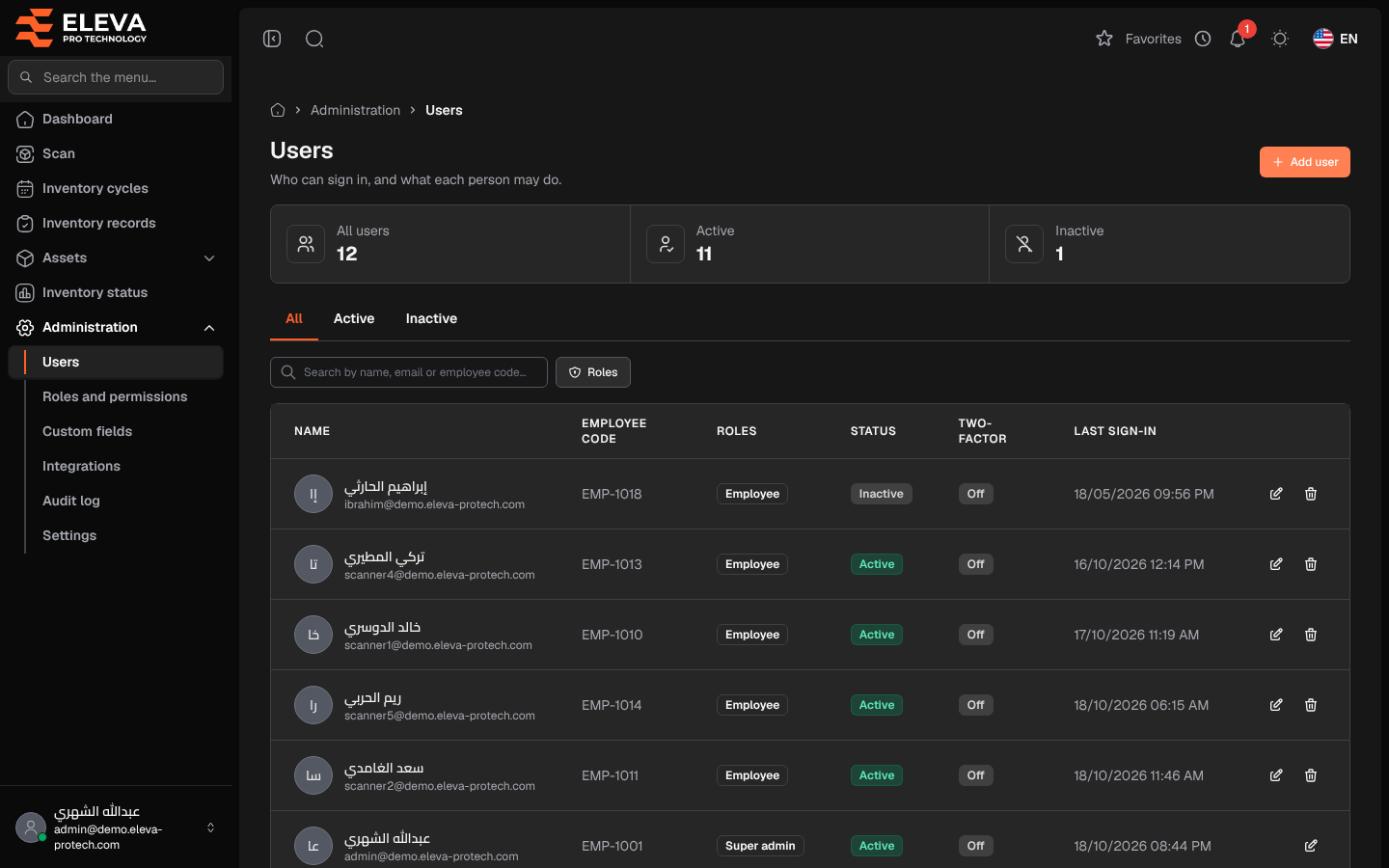The width and height of the screenshot is (1389, 868).
Task: Open the EN language selector
Action: pyautogui.click(x=1336, y=39)
